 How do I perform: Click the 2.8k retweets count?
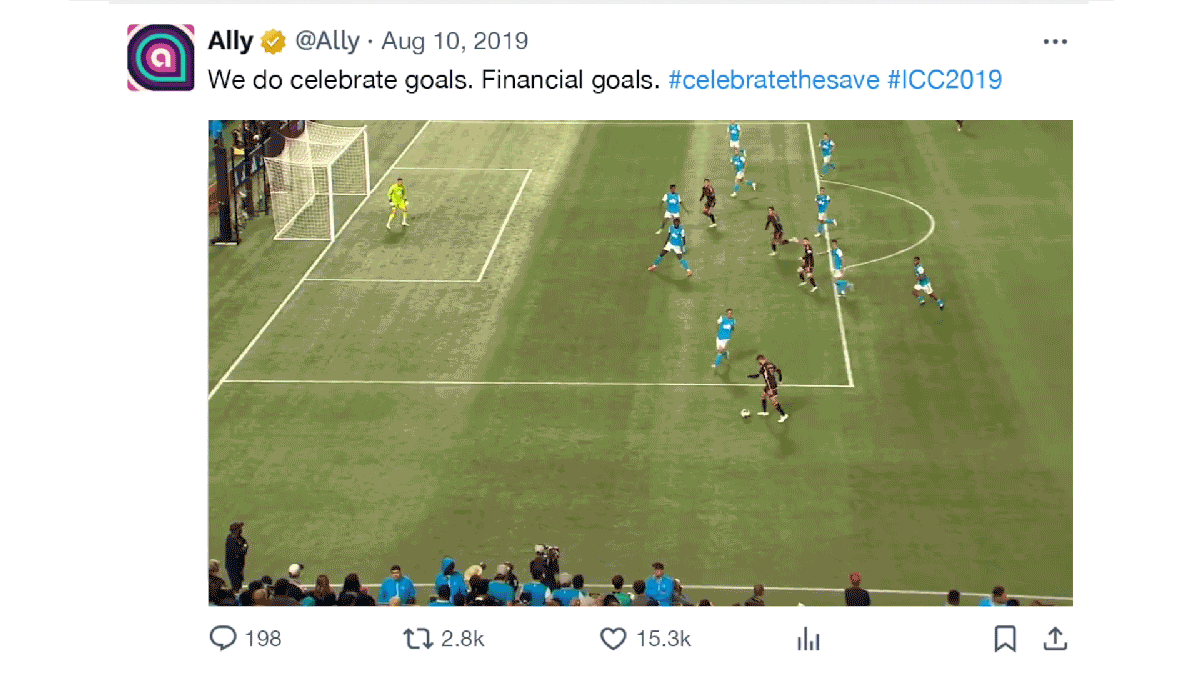(x=463, y=638)
